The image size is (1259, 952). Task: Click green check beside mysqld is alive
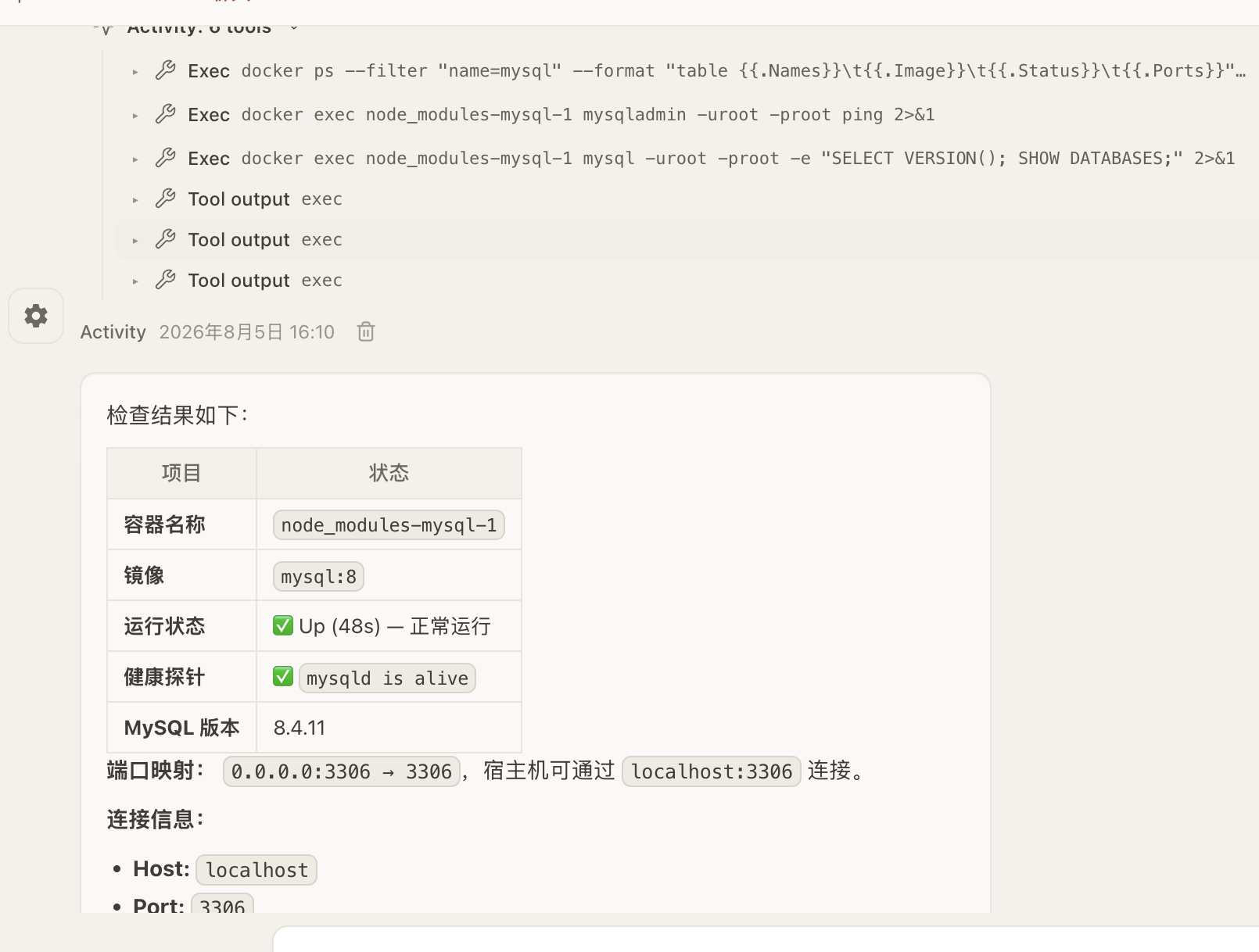pyautogui.click(x=283, y=676)
